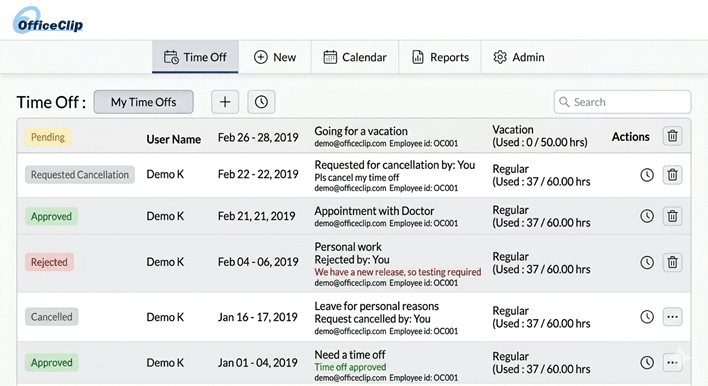
Task: Open history clock for Feb 22 request
Action: point(647,175)
